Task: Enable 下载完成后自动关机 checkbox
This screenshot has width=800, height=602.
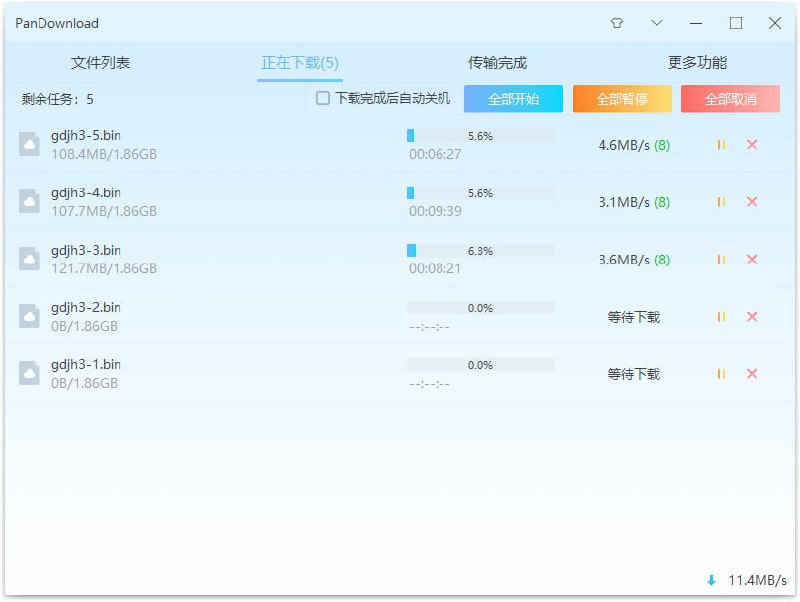Action: pos(322,98)
